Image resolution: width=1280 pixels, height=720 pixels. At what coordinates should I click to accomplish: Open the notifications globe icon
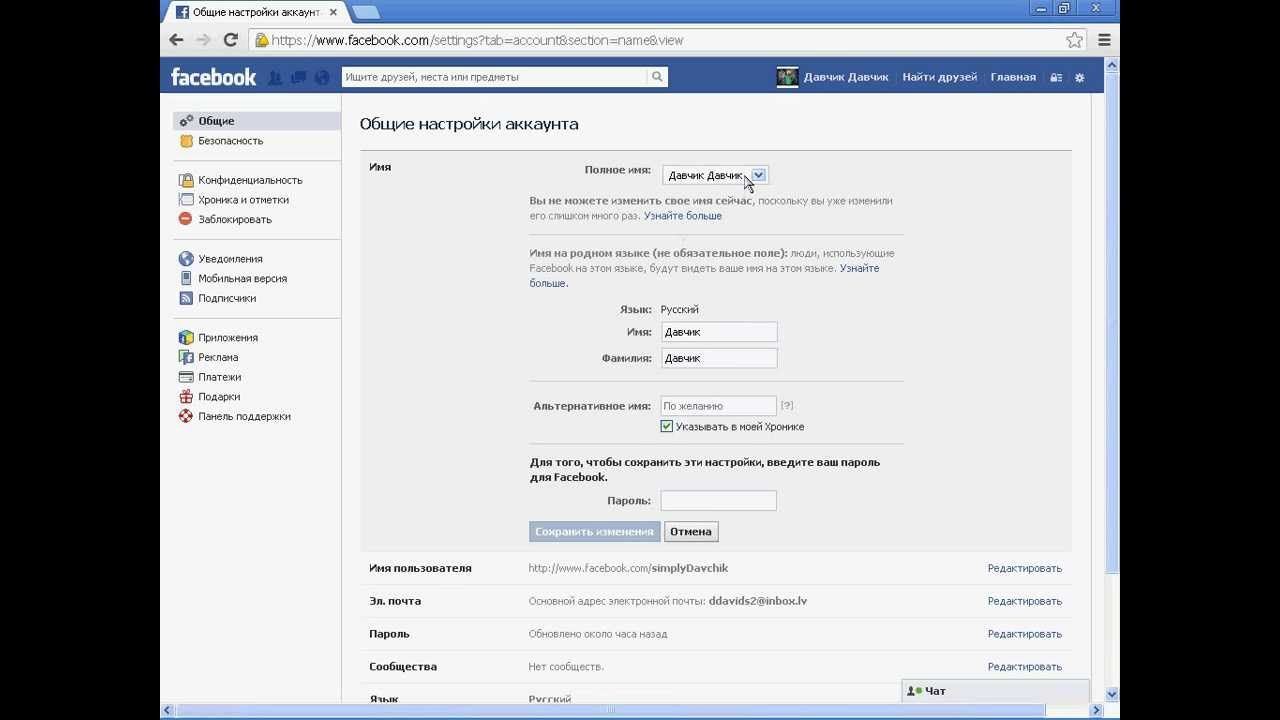(x=321, y=77)
